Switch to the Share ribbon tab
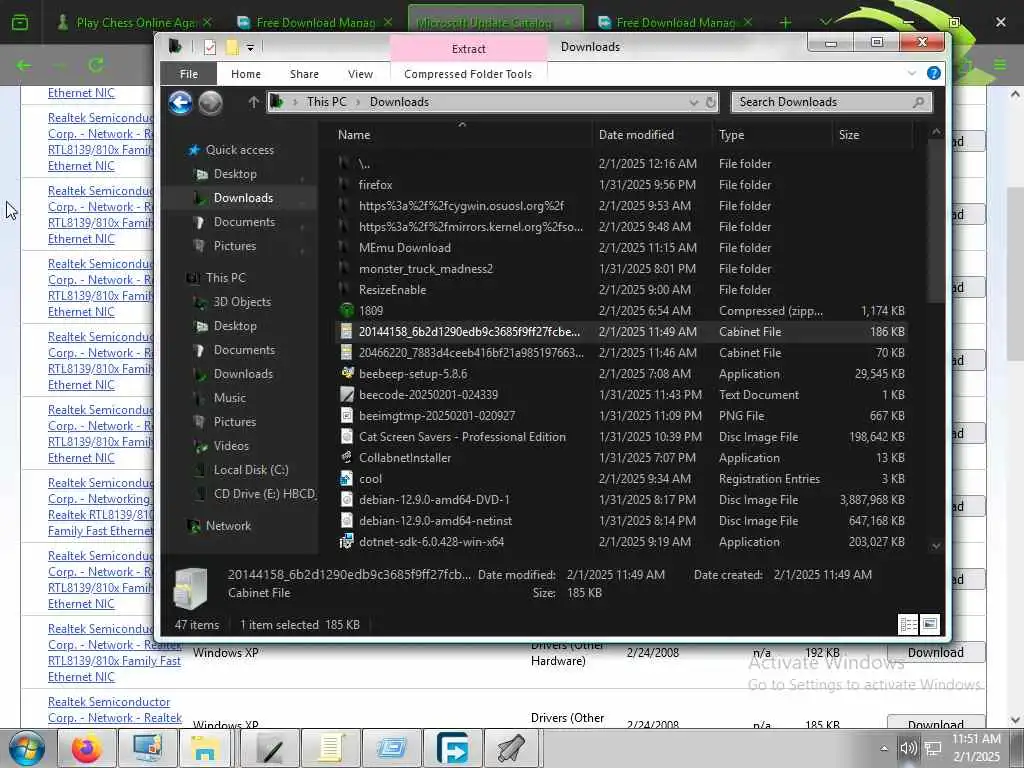The width and height of the screenshot is (1024, 768). (x=304, y=74)
